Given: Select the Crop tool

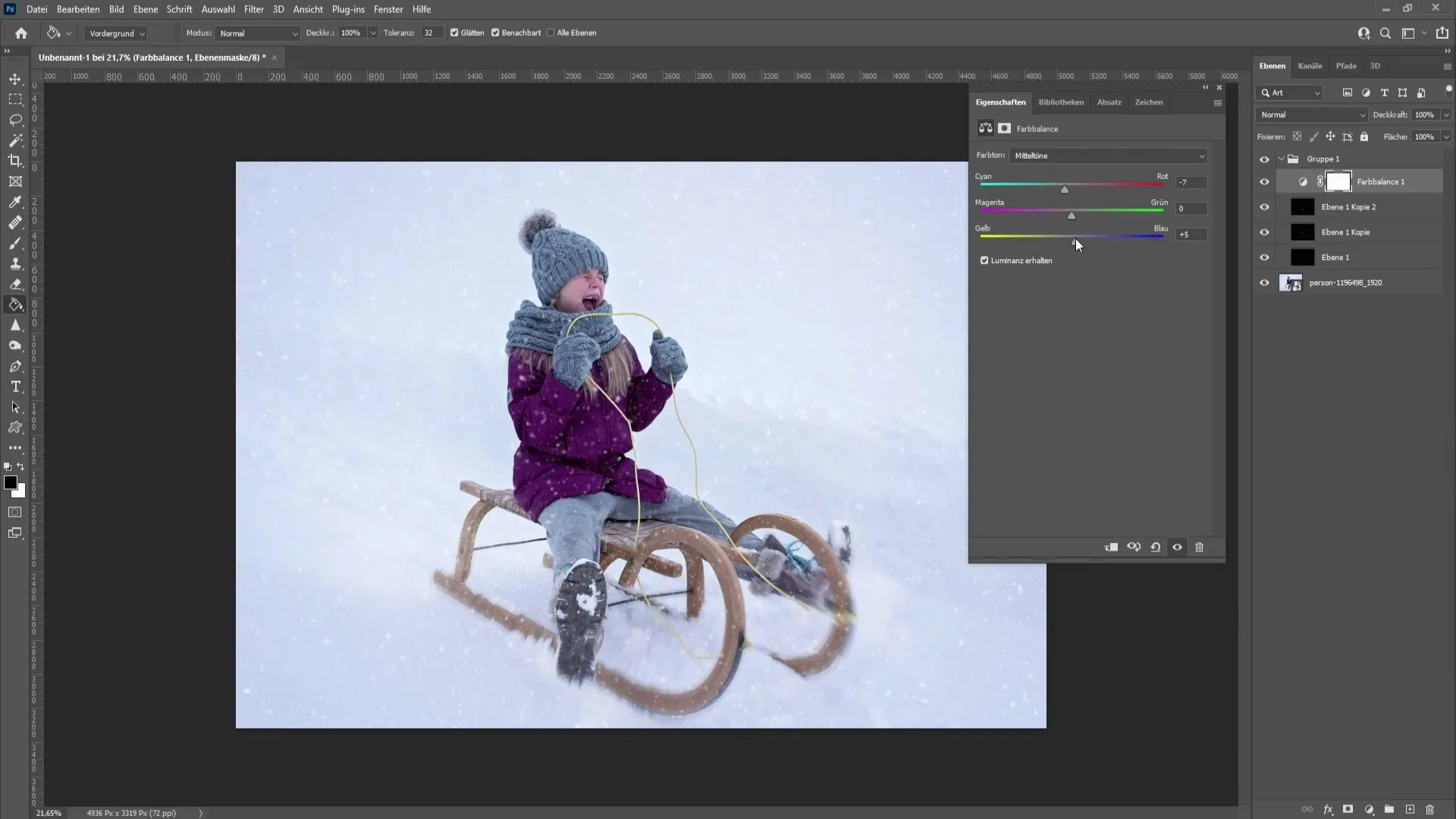Looking at the screenshot, I should pyautogui.click(x=15, y=160).
